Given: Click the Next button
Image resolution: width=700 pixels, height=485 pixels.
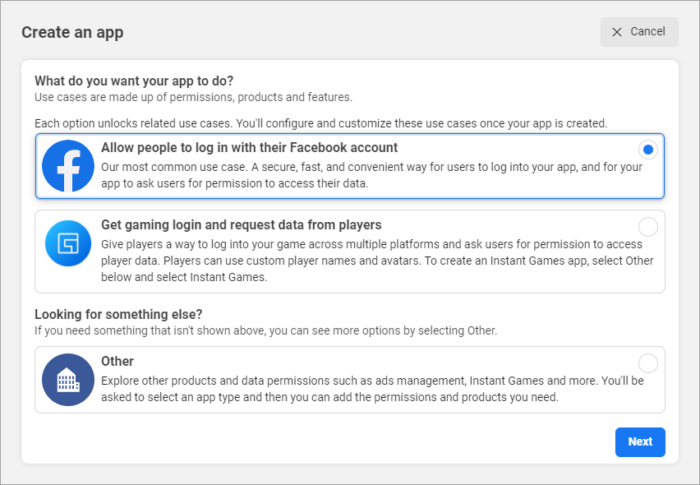Looking at the screenshot, I should (x=640, y=442).
